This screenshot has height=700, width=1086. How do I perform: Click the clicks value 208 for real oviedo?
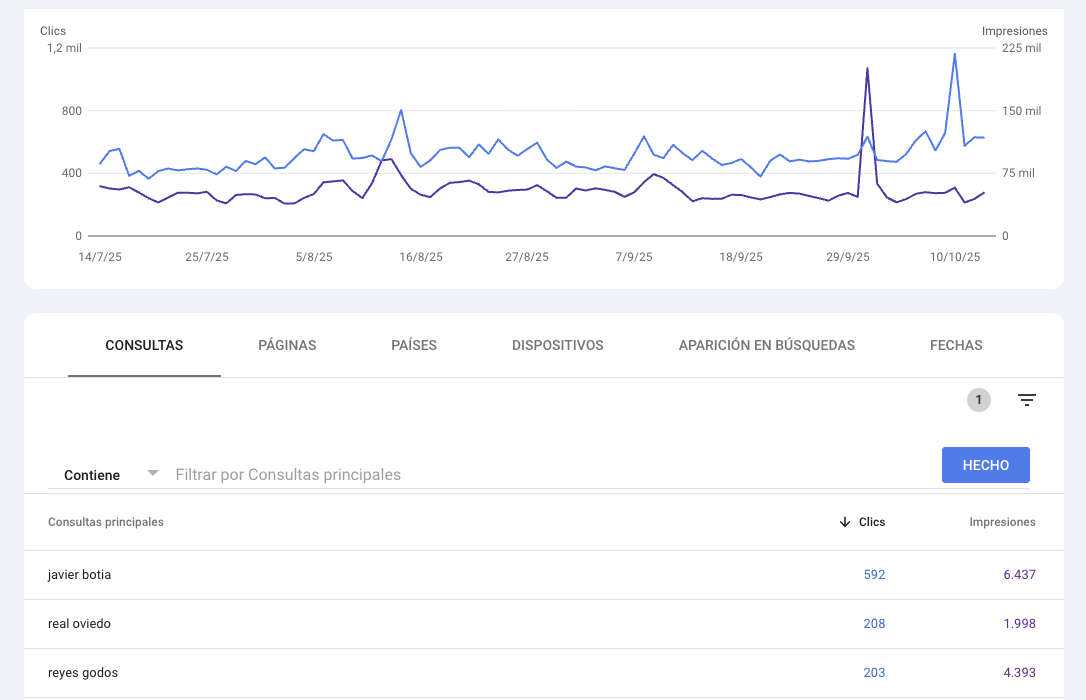pos(874,623)
